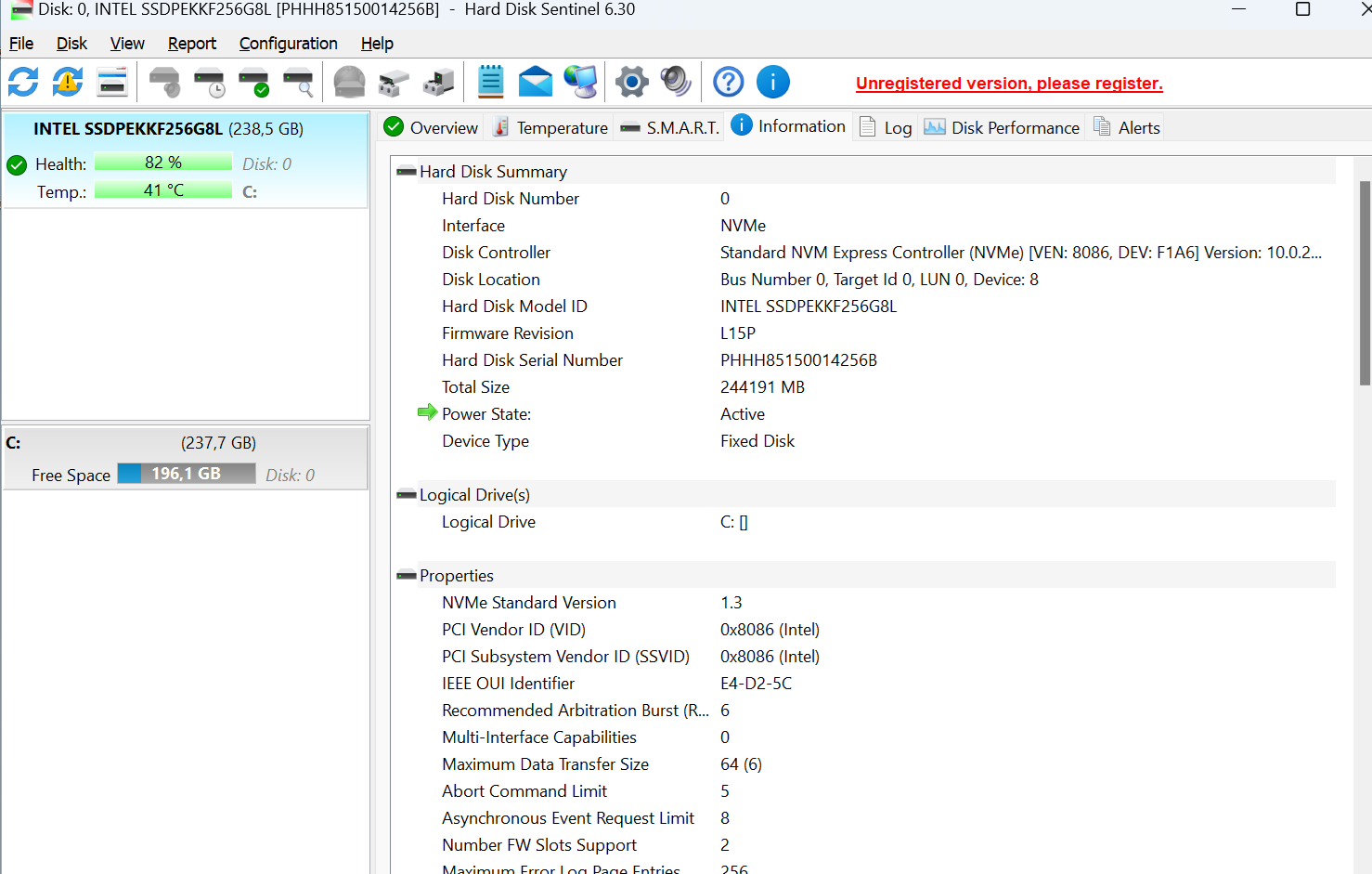This screenshot has height=874, width=1372.
Task: Click the sound settings speaker icon
Action: pyautogui.click(x=675, y=82)
